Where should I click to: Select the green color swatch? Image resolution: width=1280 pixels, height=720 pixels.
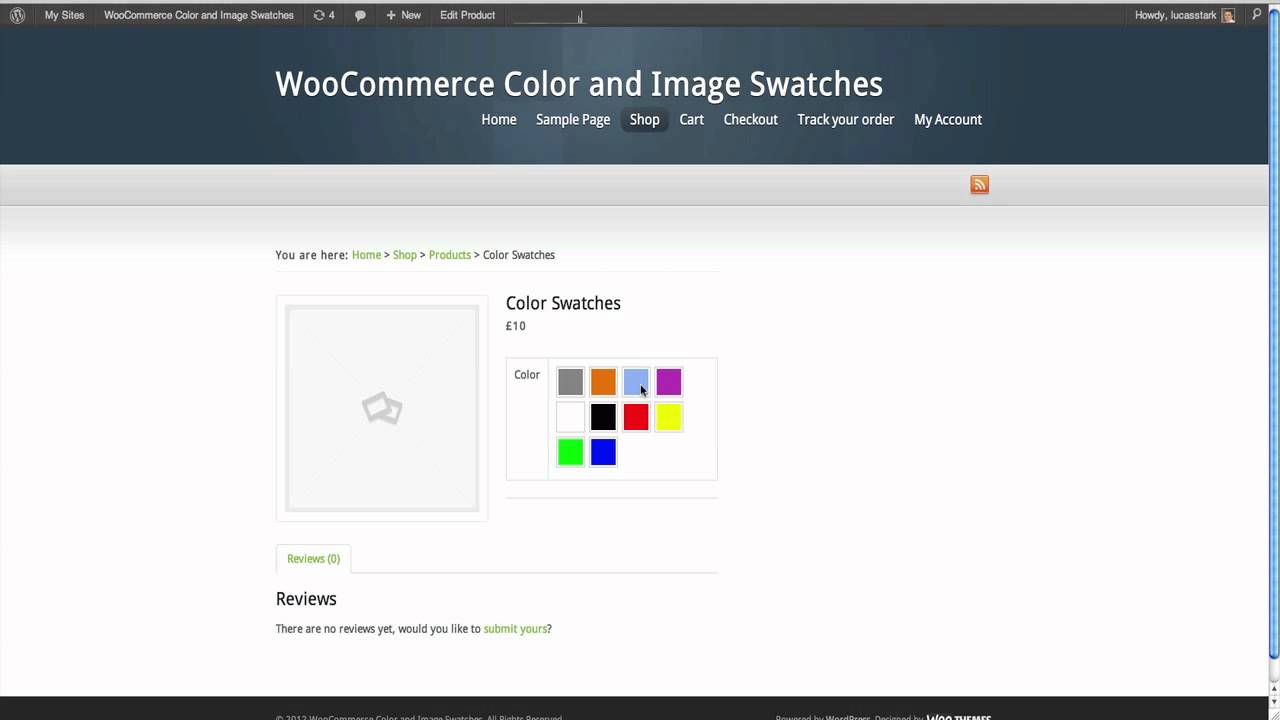click(x=570, y=452)
